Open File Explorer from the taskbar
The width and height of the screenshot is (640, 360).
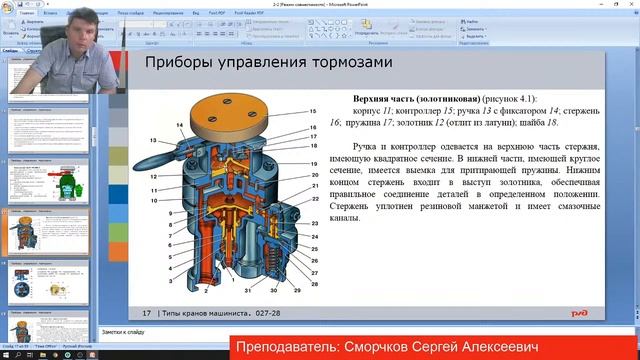(43, 355)
